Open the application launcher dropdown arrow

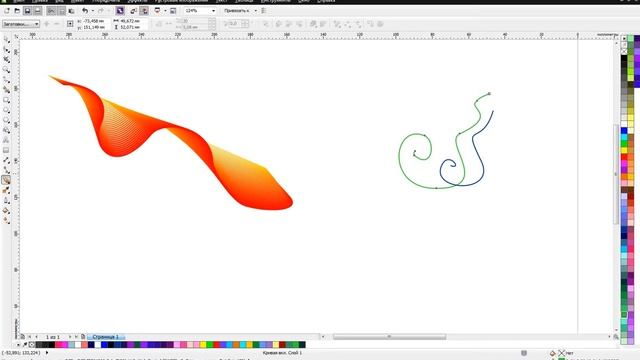tap(165, 11)
